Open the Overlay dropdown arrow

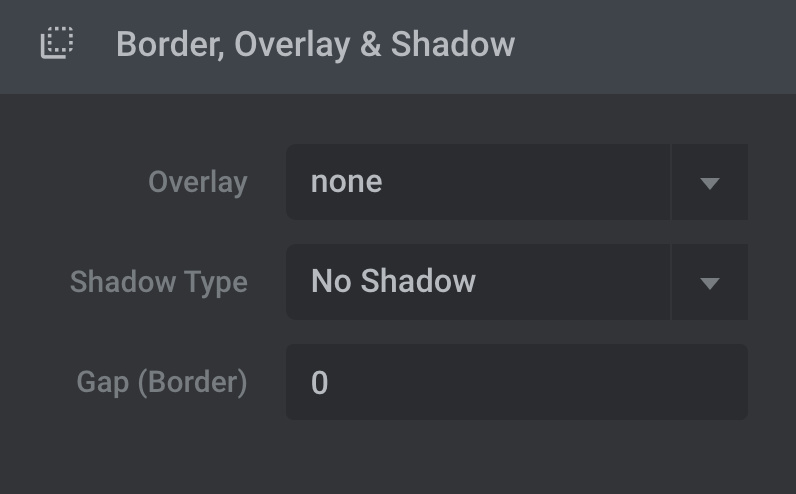point(710,182)
